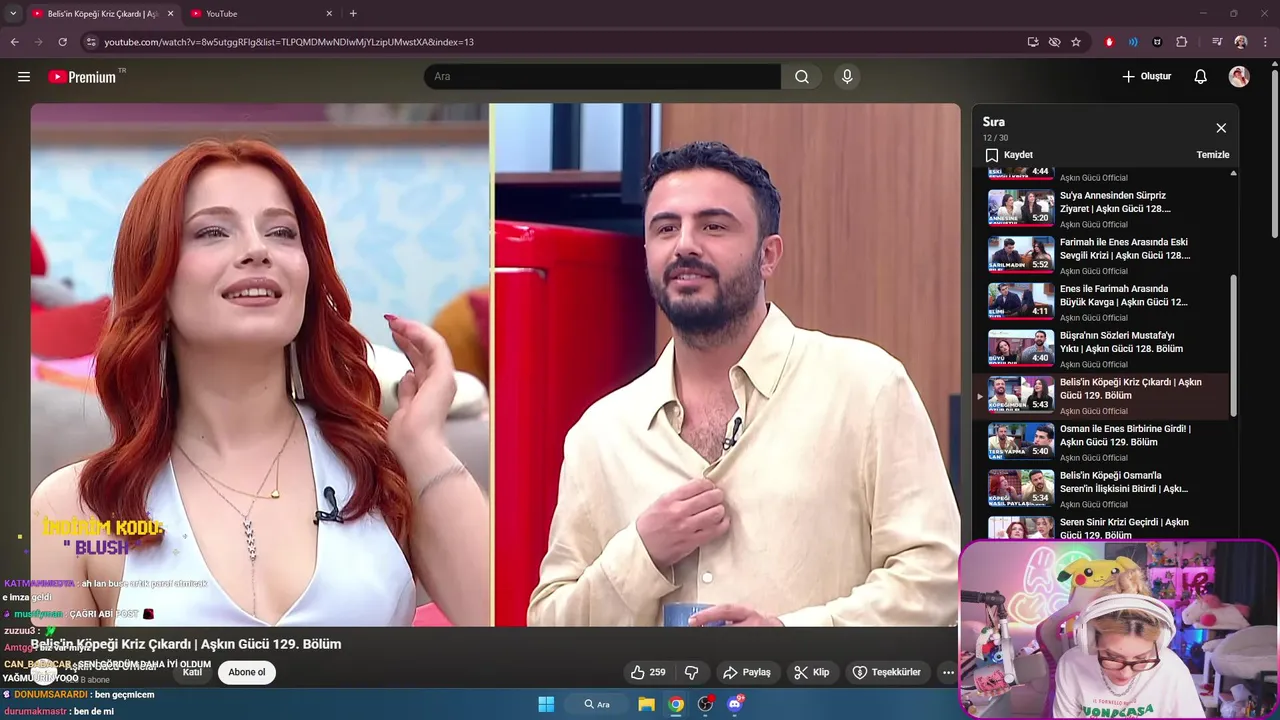Open the Oluştur create menu
Viewport: 1280px width, 720px height.
click(x=1147, y=77)
